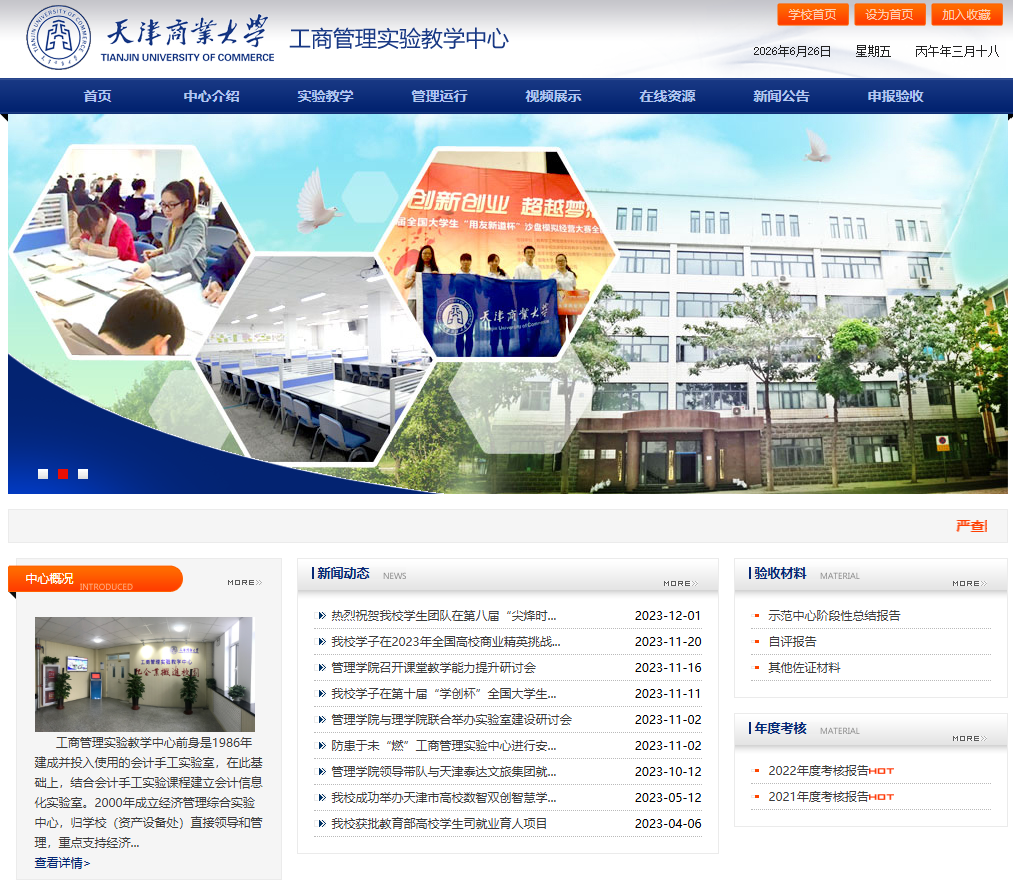
Task: Click arrow icon beside 管理学院召开课堂教学 news
Action: [x=320, y=667]
